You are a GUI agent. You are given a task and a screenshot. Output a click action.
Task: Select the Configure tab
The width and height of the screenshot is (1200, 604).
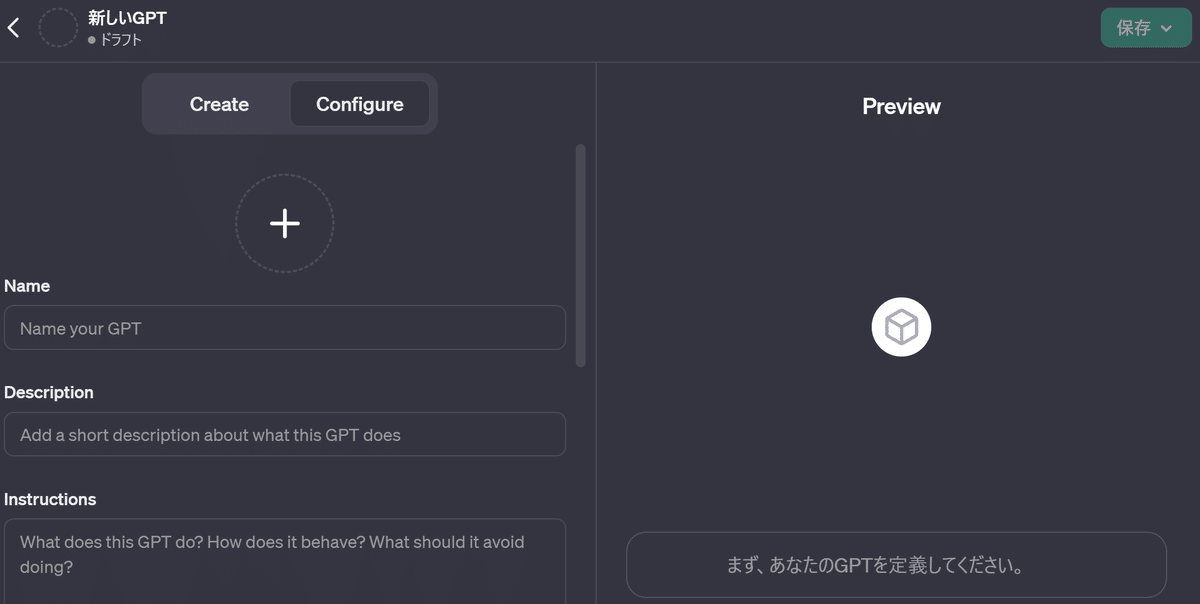coord(360,104)
